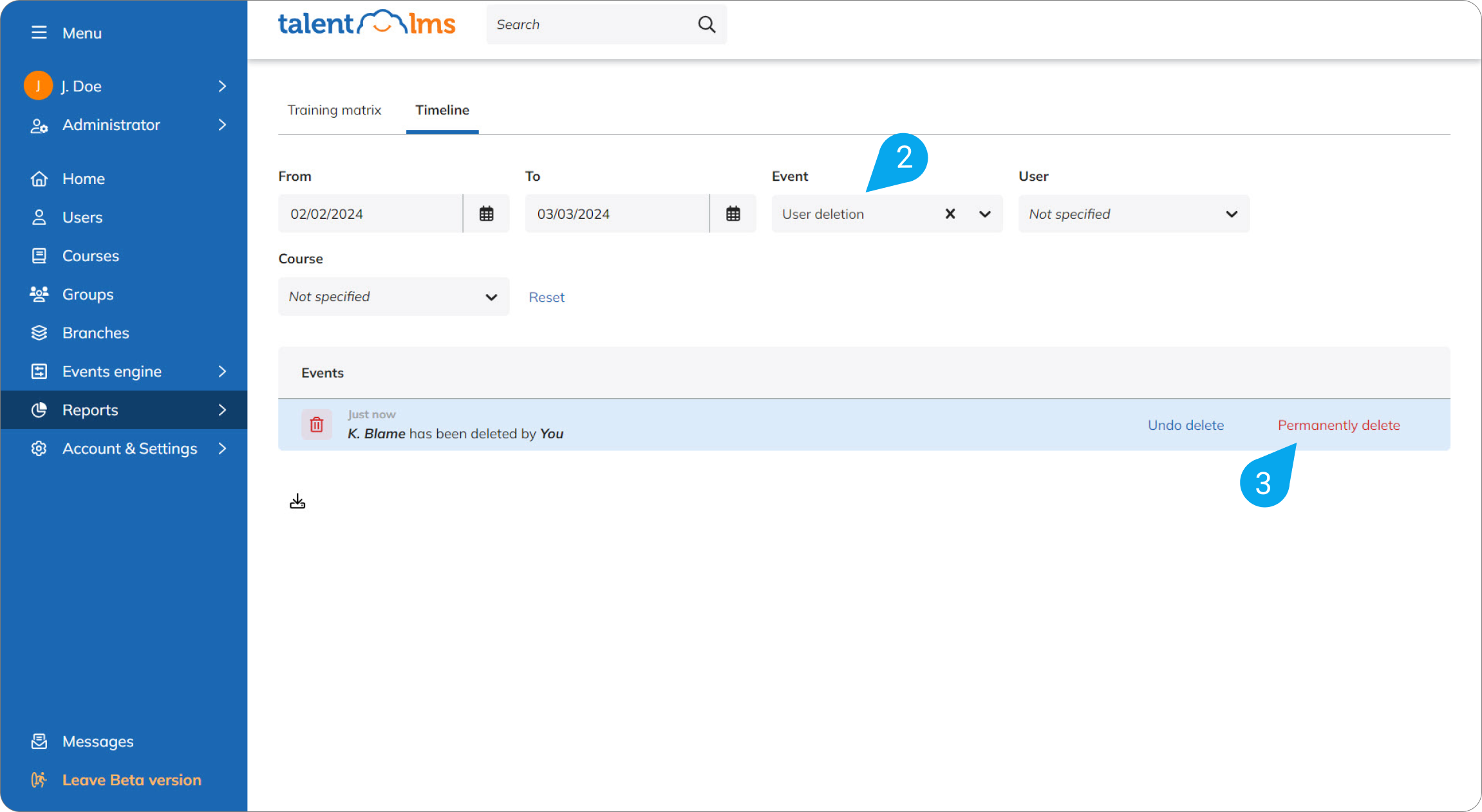This screenshot has height=812, width=1482.
Task: Open the User filter dropdown
Action: click(1133, 214)
